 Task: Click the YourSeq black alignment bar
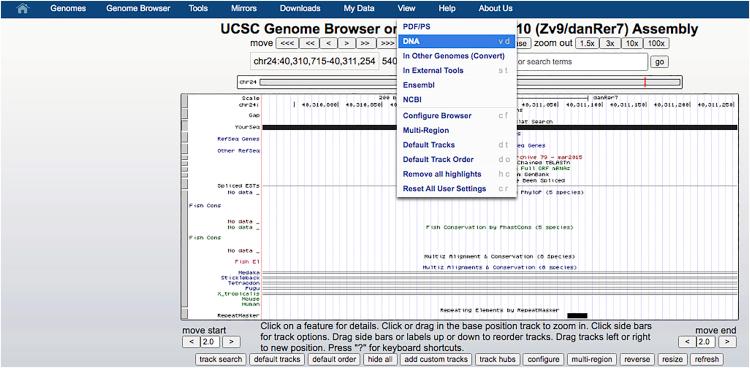point(499,127)
